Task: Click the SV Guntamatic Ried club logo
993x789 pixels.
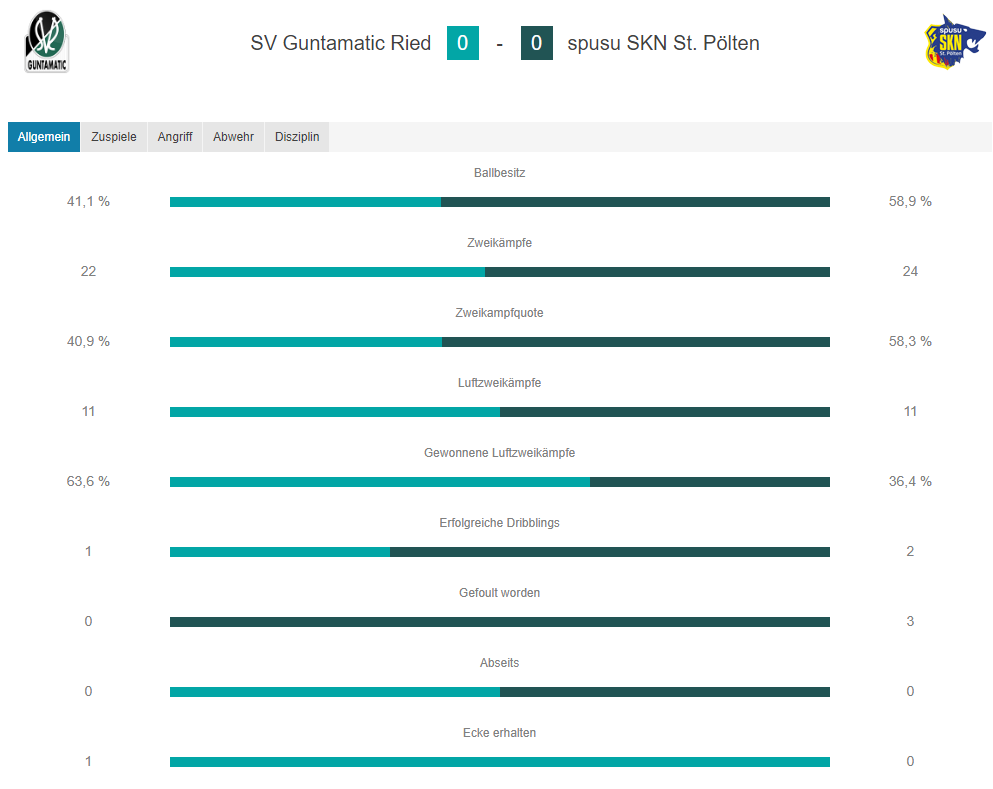Action: [46, 42]
